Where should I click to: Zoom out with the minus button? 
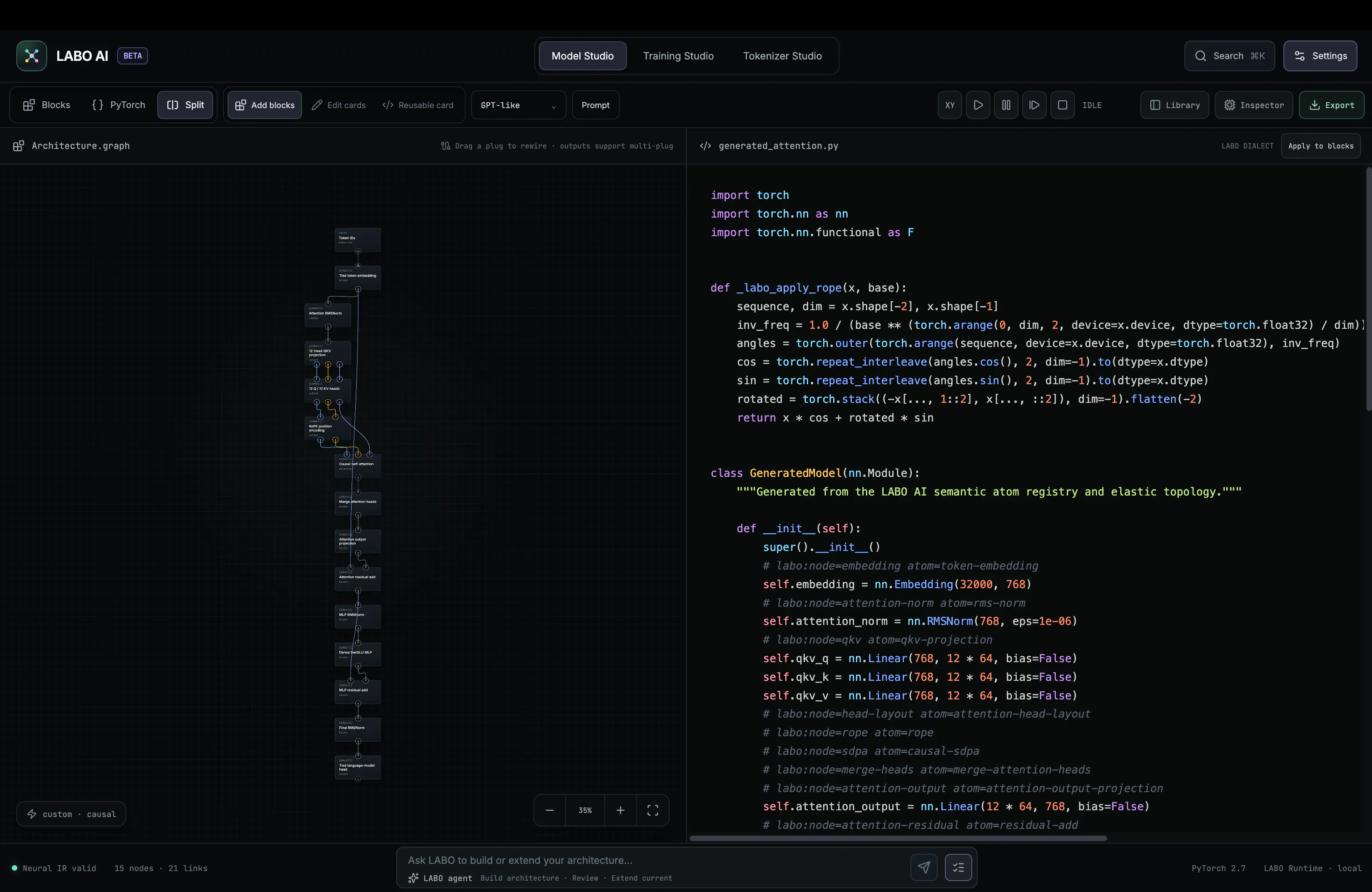549,810
